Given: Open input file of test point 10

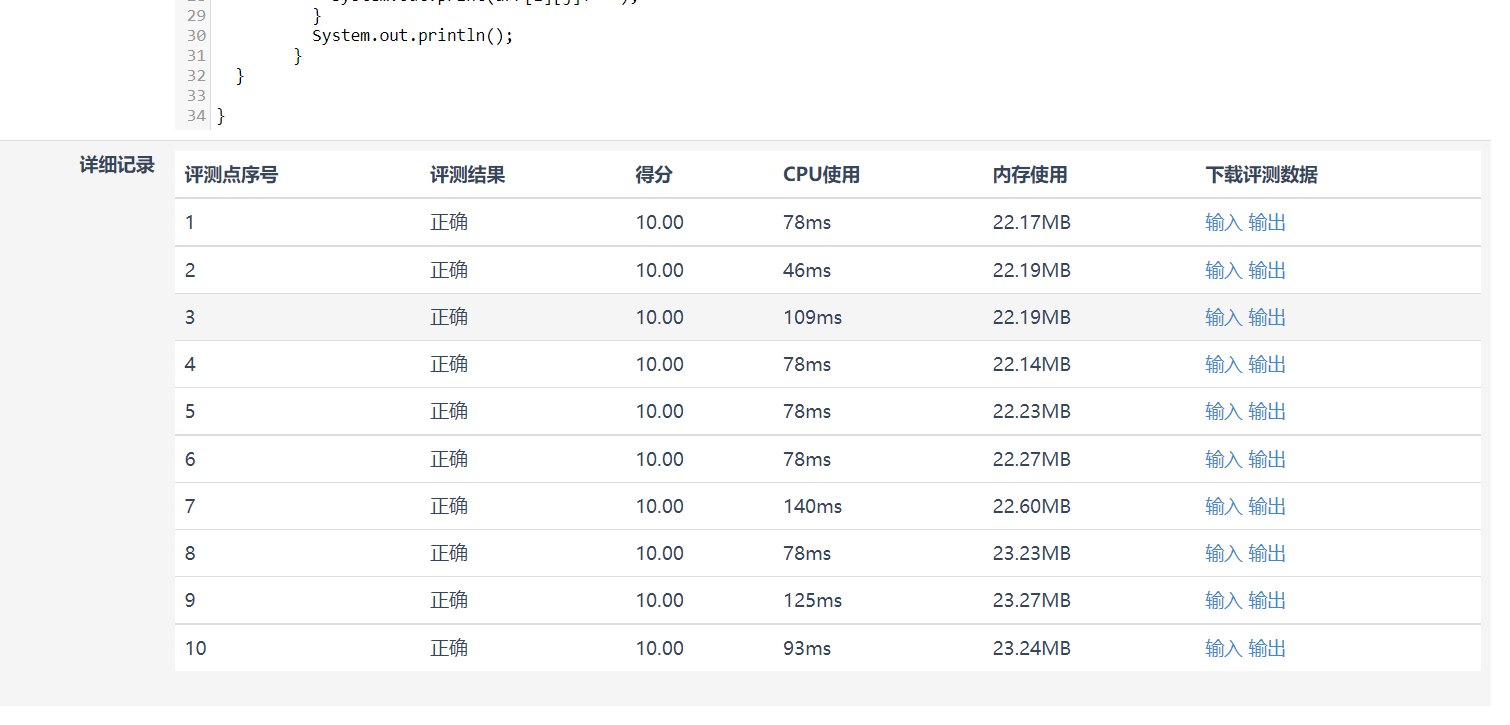Looking at the screenshot, I should pos(1223,649).
